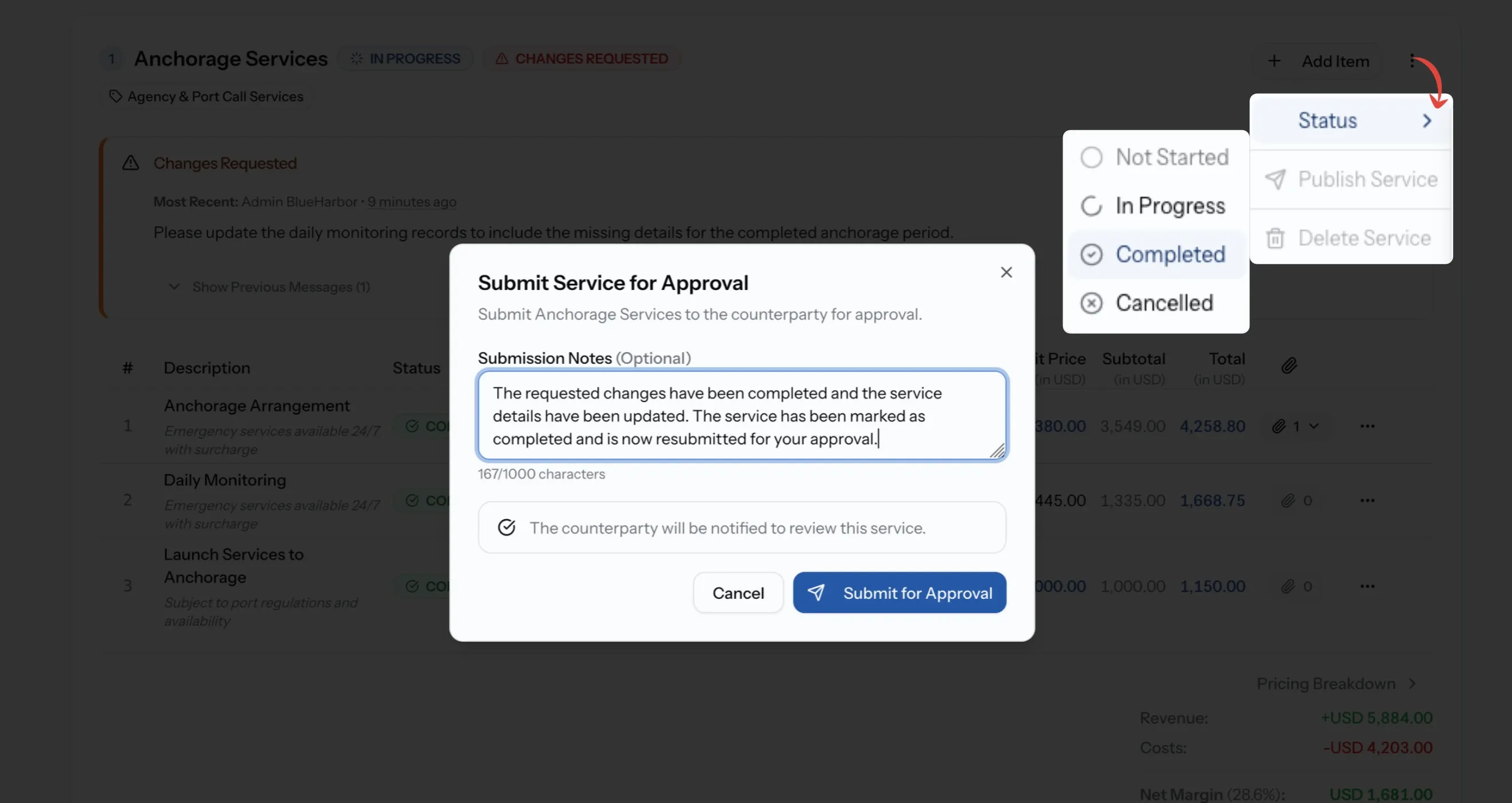The width and height of the screenshot is (1512, 803).
Task: Click inside the Submission Notes text area
Action: click(742, 416)
